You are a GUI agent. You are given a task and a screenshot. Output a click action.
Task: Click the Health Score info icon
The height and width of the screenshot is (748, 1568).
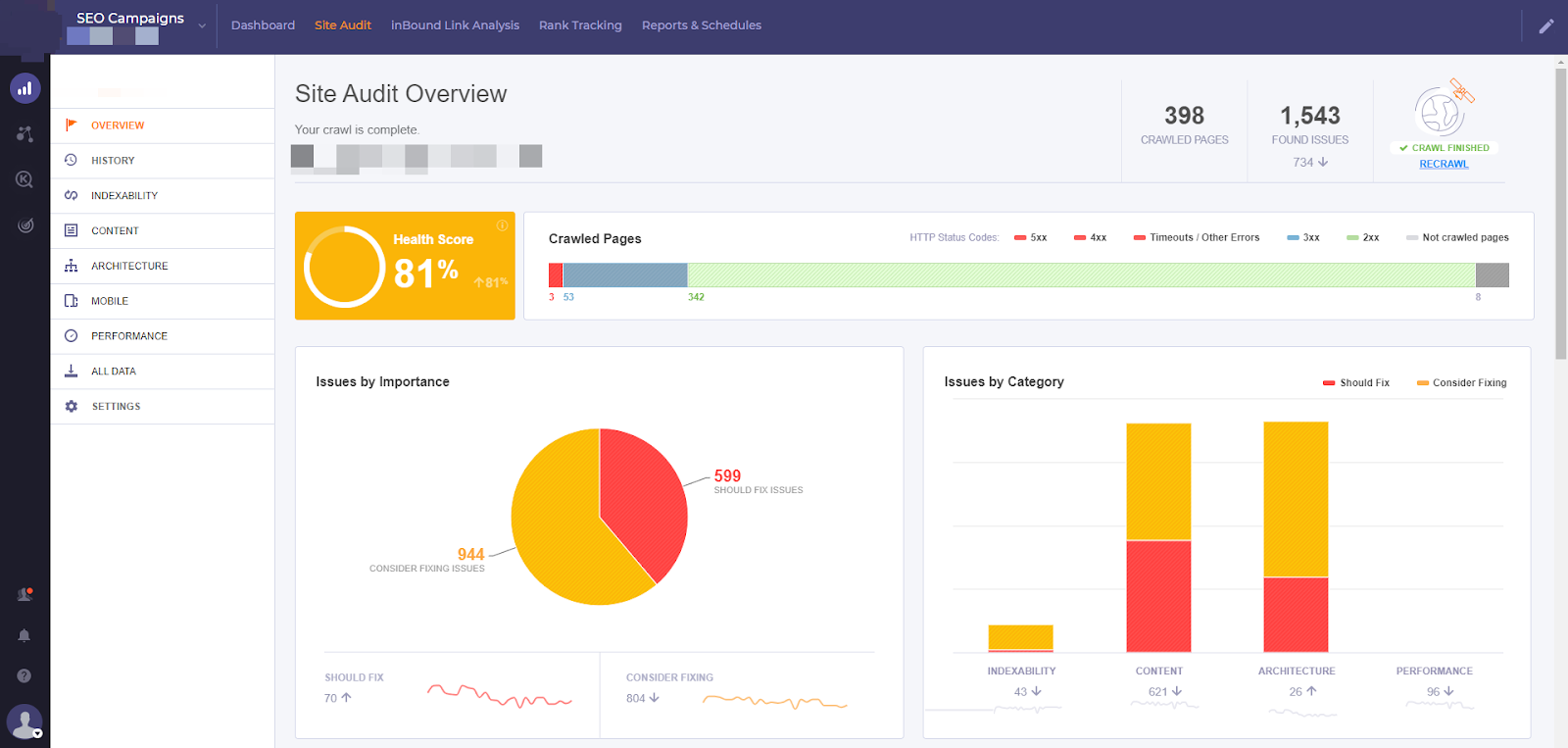[502, 225]
